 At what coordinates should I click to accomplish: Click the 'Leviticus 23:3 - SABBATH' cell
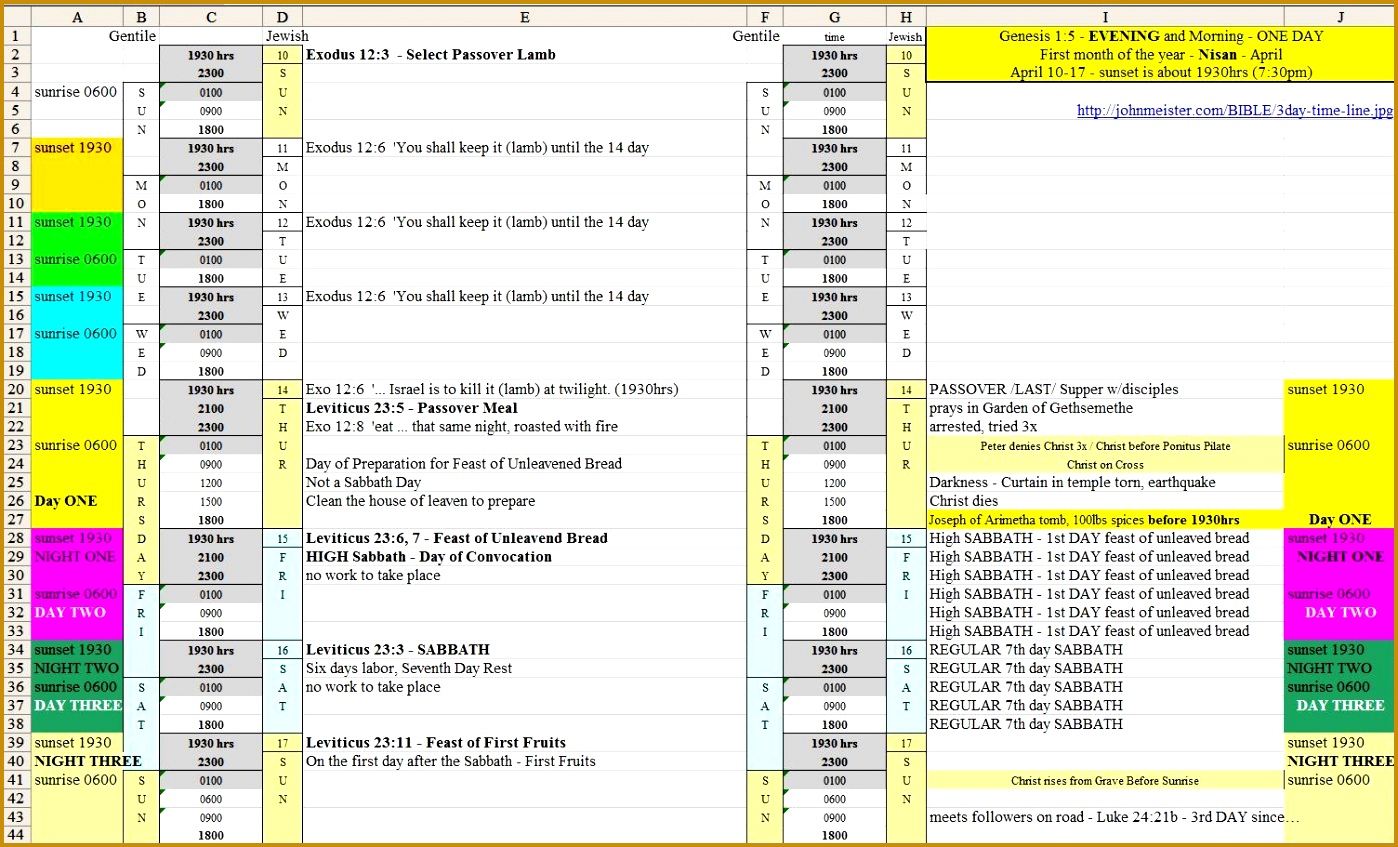pos(394,649)
